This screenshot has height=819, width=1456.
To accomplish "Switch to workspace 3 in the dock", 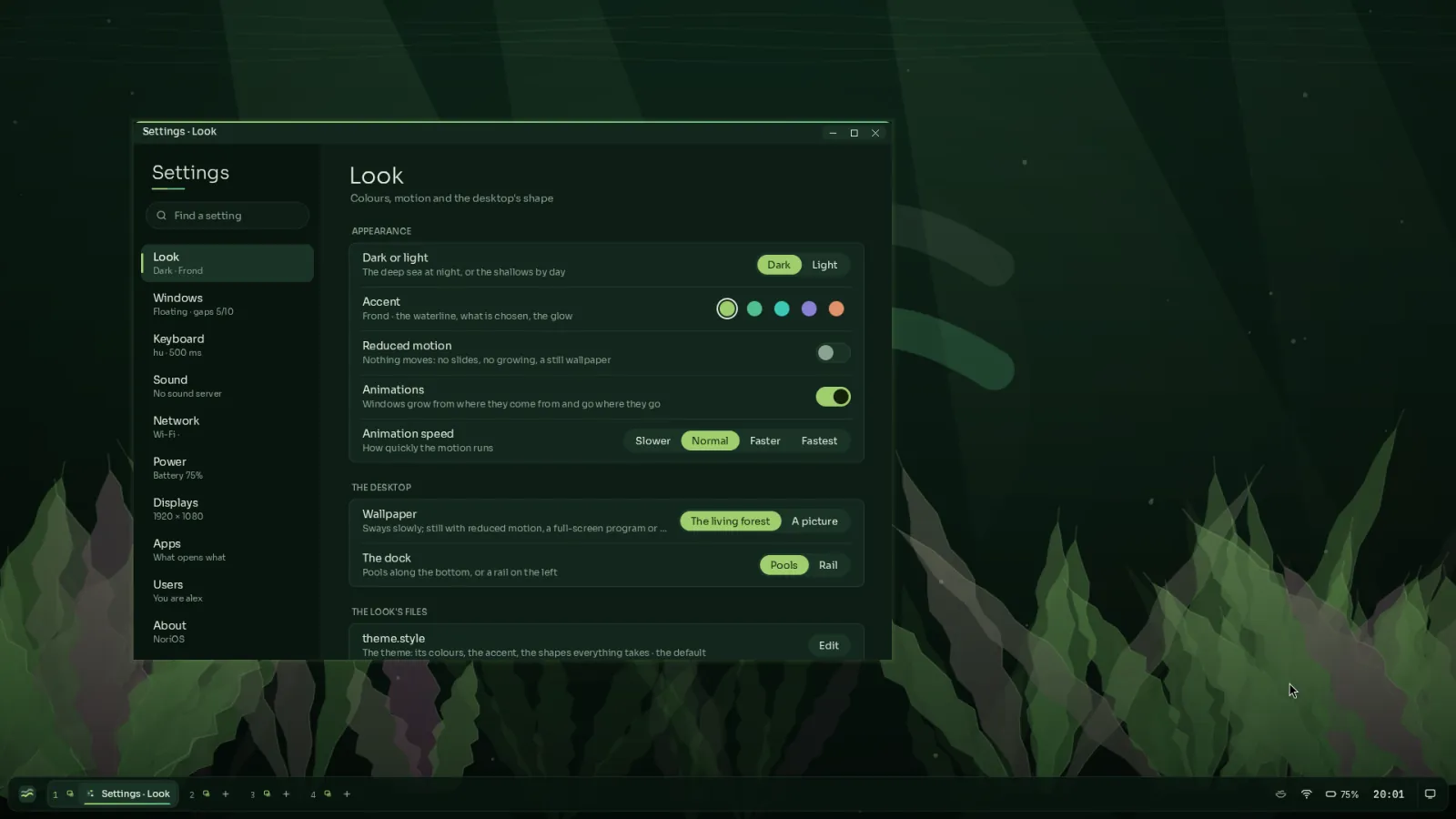I will coord(253,794).
